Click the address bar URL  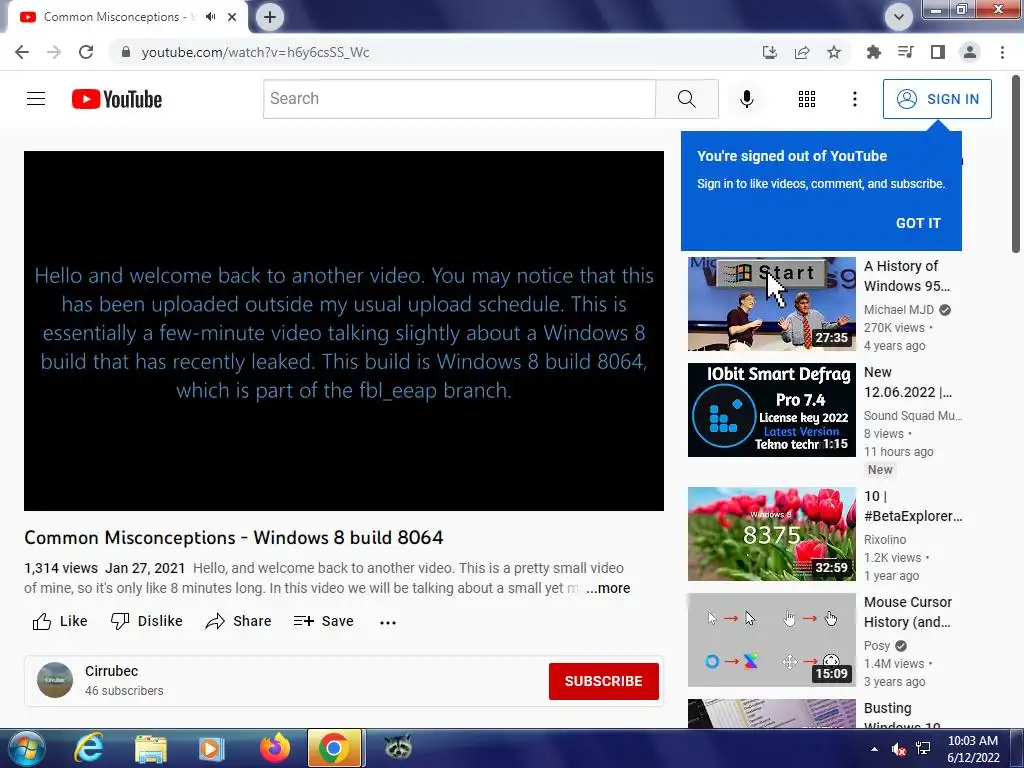[255, 52]
